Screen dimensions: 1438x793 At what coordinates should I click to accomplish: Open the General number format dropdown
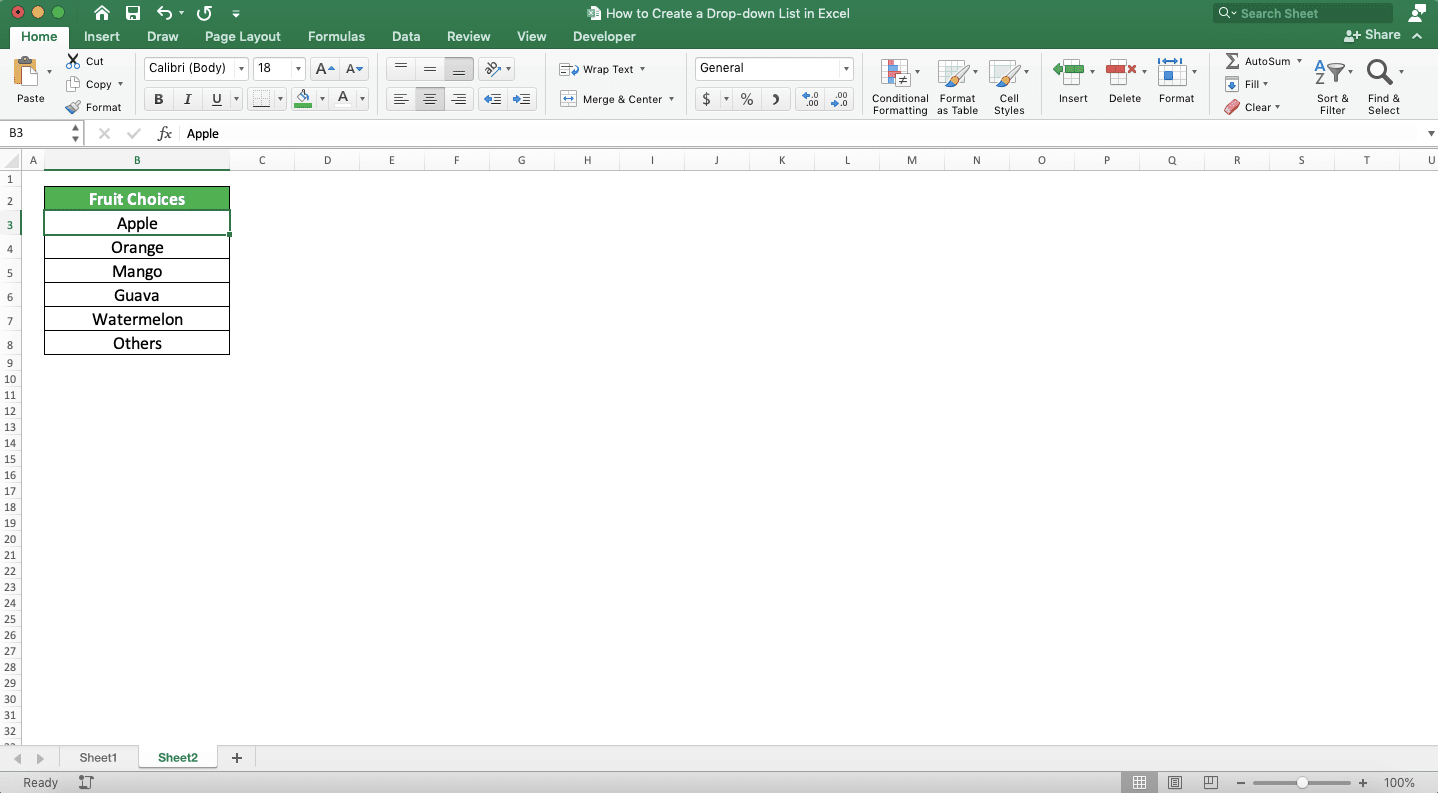[x=846, y=69]
